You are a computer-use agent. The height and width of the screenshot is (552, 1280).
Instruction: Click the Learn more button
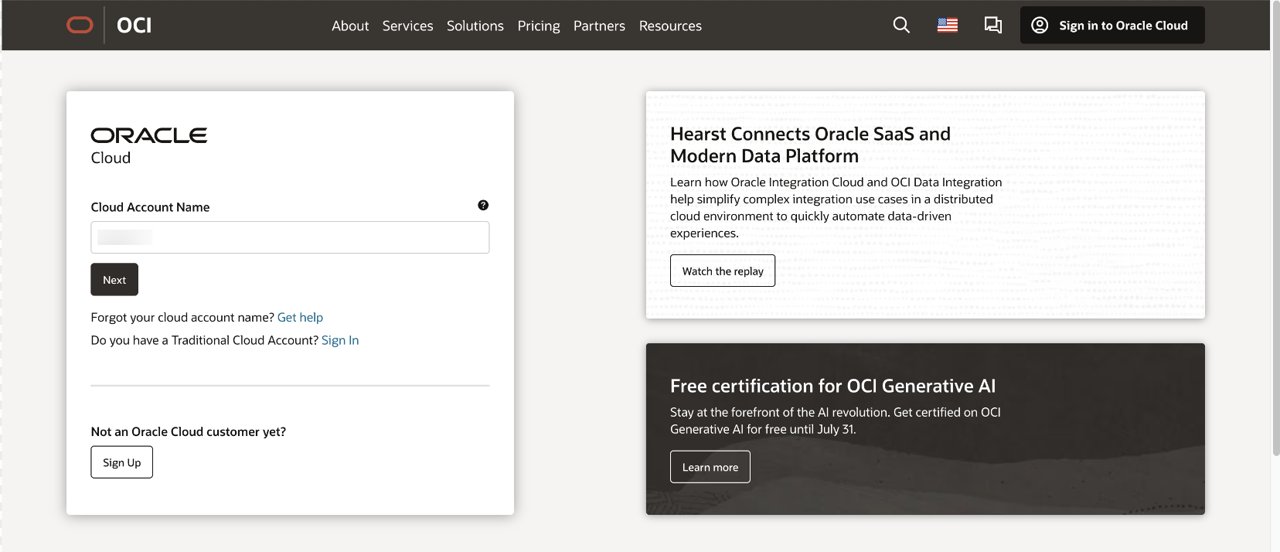[710, 467]
